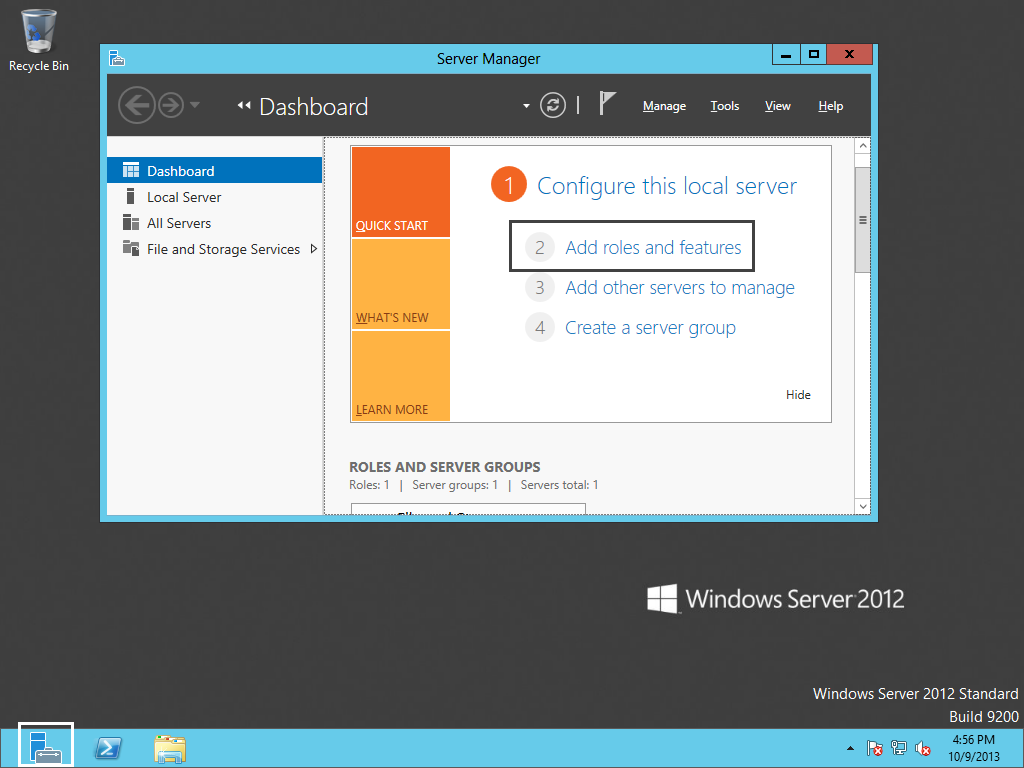Open Recycle Bin on the desktop
This screenshot has height=768, width=1024.
(39, 40)
